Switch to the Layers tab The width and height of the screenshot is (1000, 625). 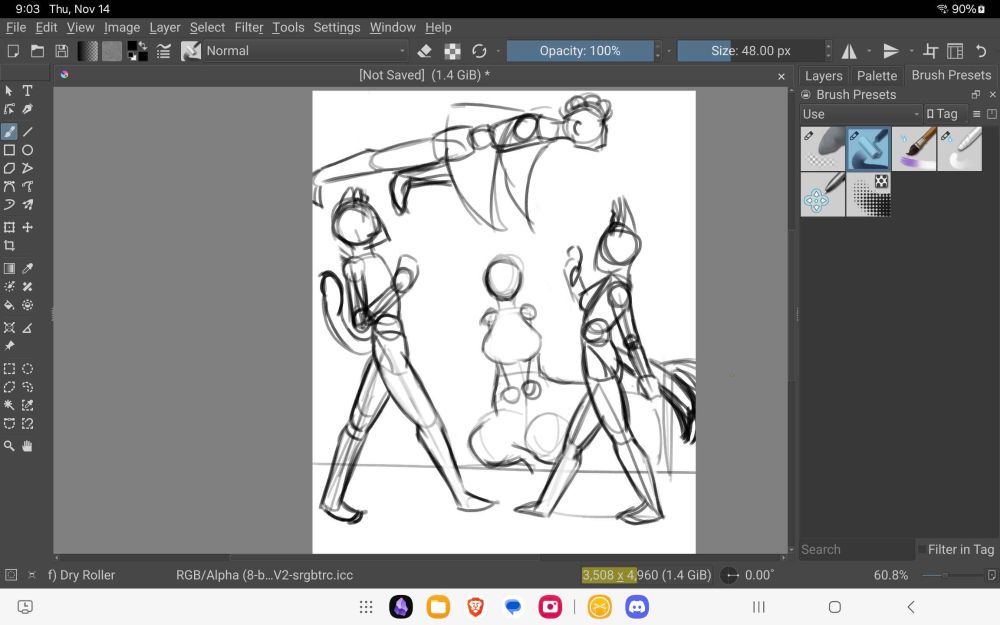tap(823, 76)
